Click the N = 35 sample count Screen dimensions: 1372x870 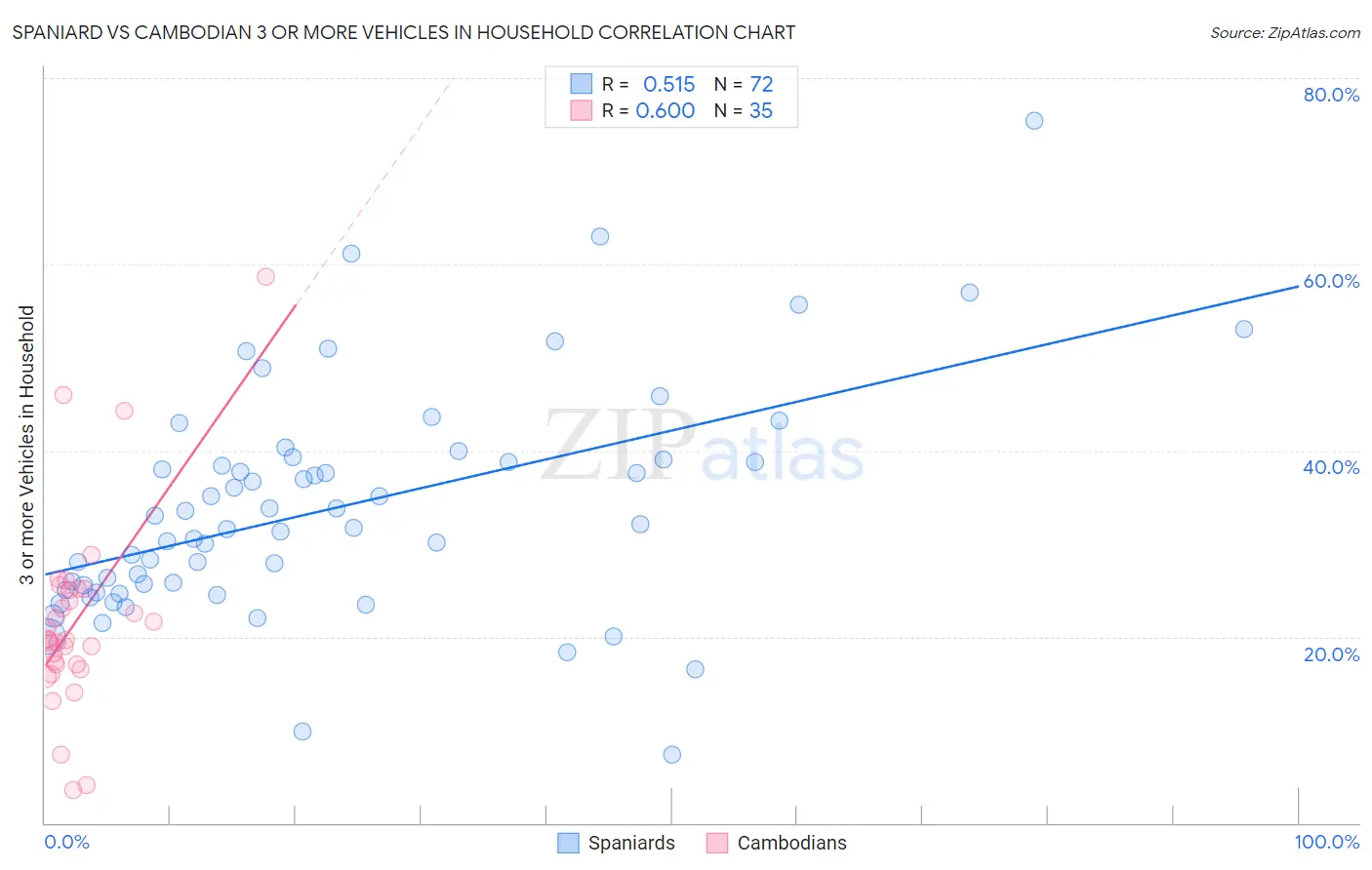(744, 110)
